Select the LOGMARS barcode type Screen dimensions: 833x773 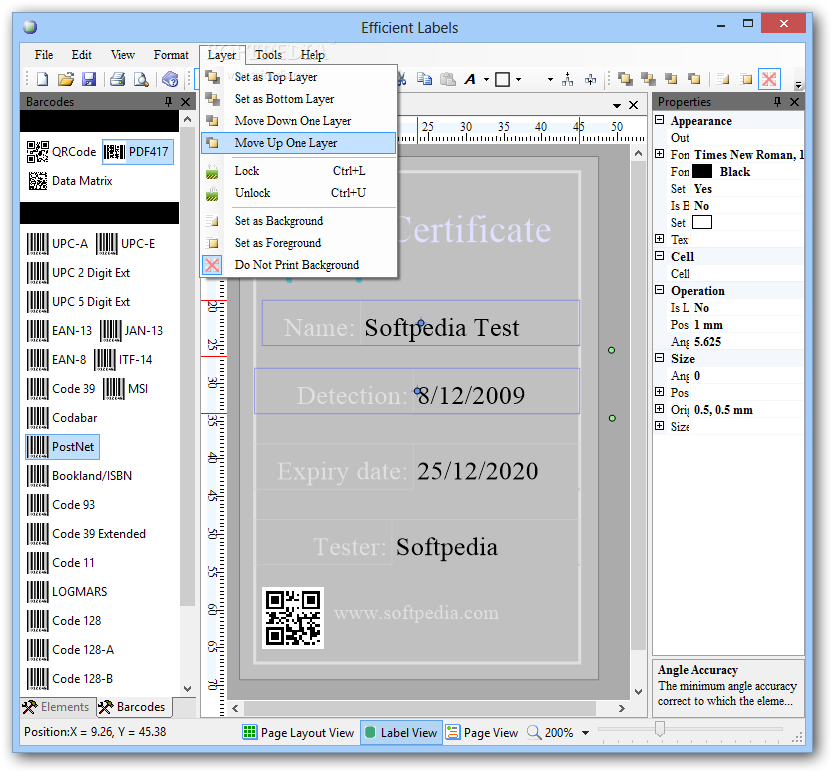67,592
